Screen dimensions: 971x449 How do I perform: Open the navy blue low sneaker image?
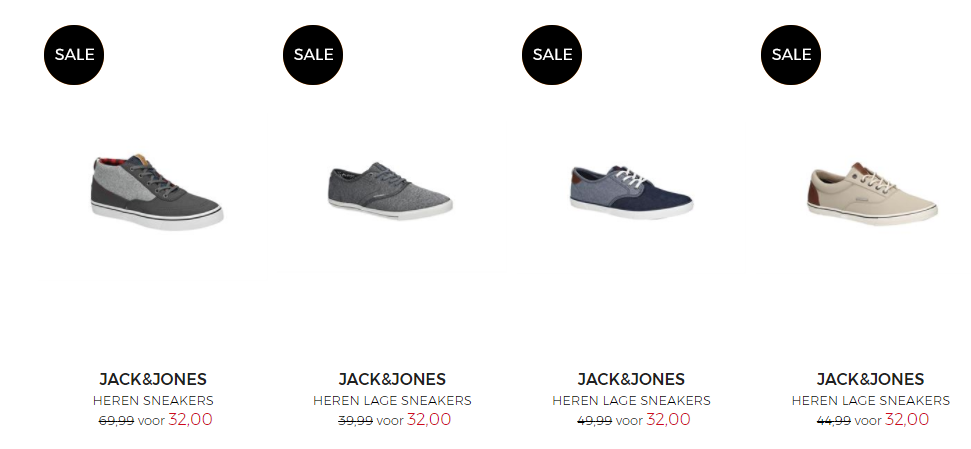(x=631, y=191)
